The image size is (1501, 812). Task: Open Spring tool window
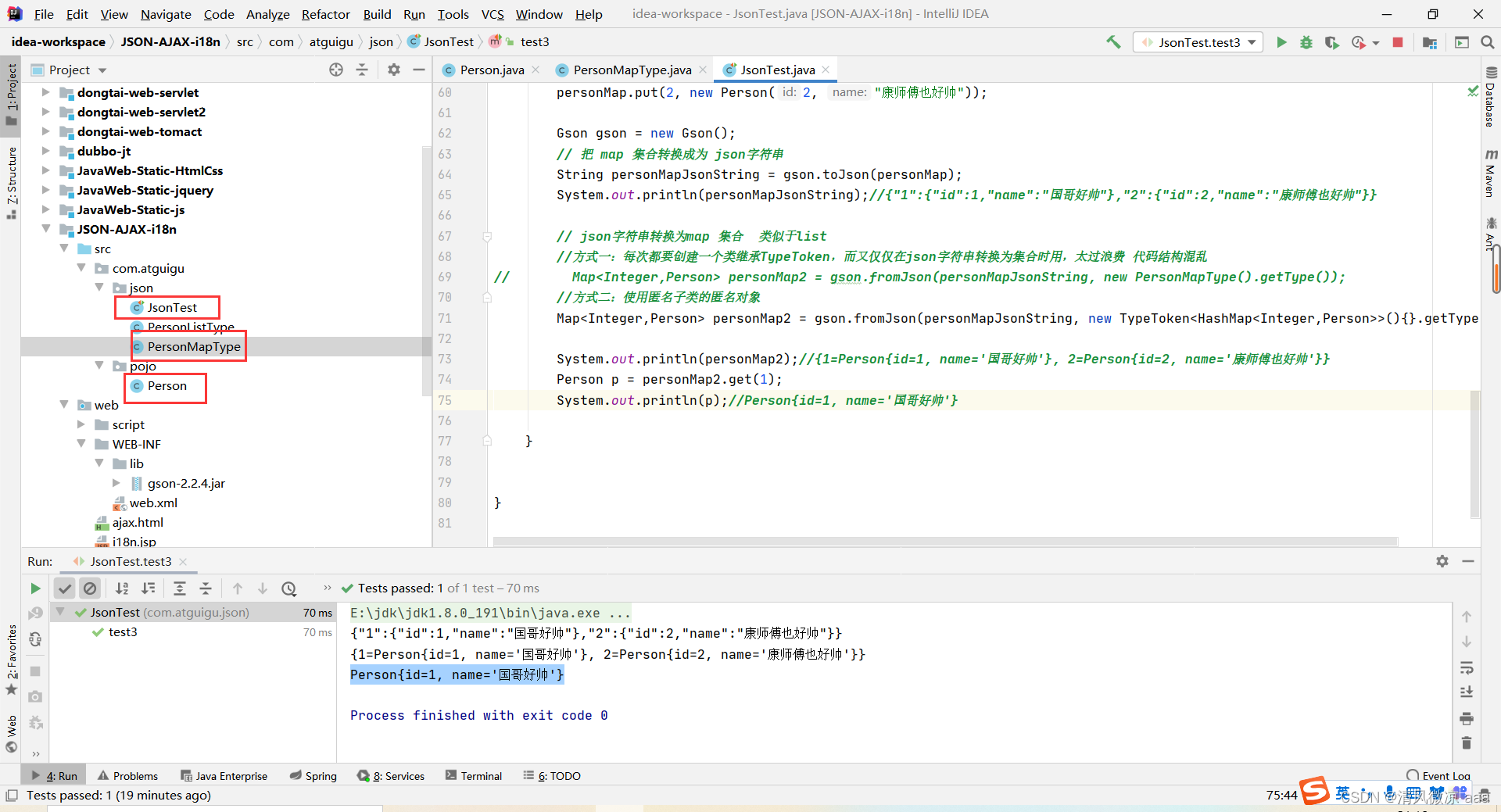(313, 775)
